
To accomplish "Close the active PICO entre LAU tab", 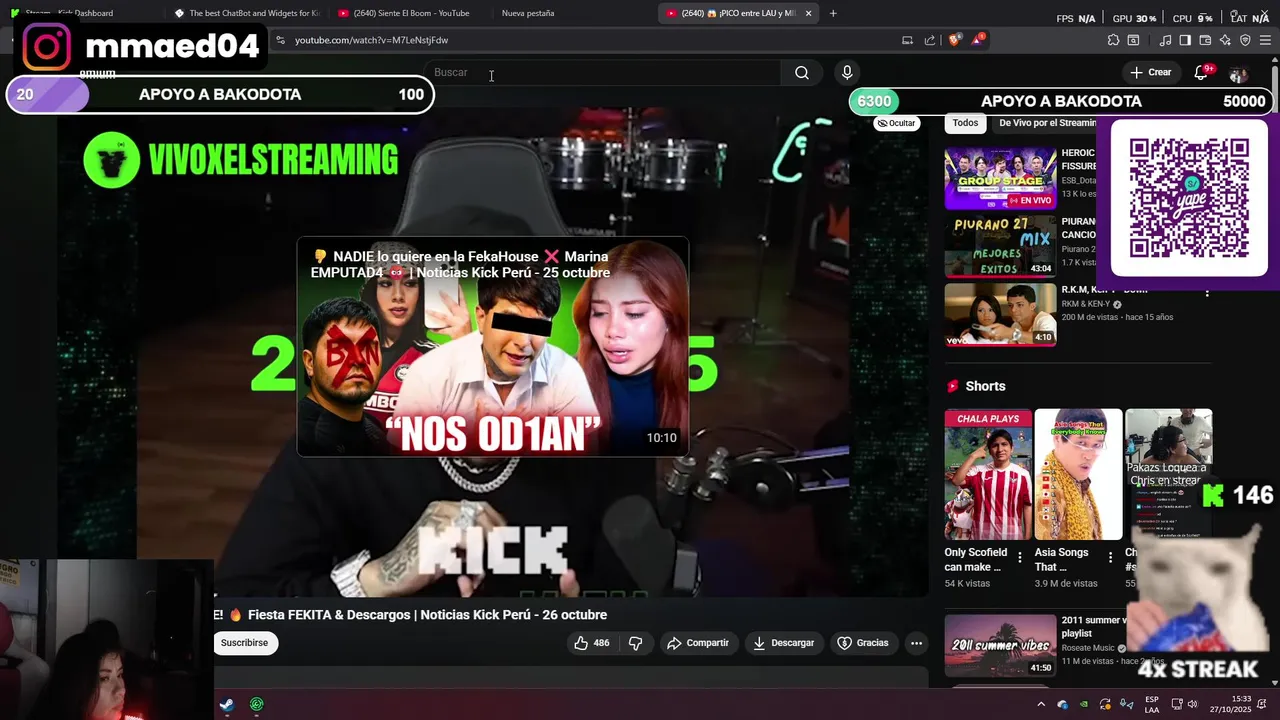I will coord(809,13).
